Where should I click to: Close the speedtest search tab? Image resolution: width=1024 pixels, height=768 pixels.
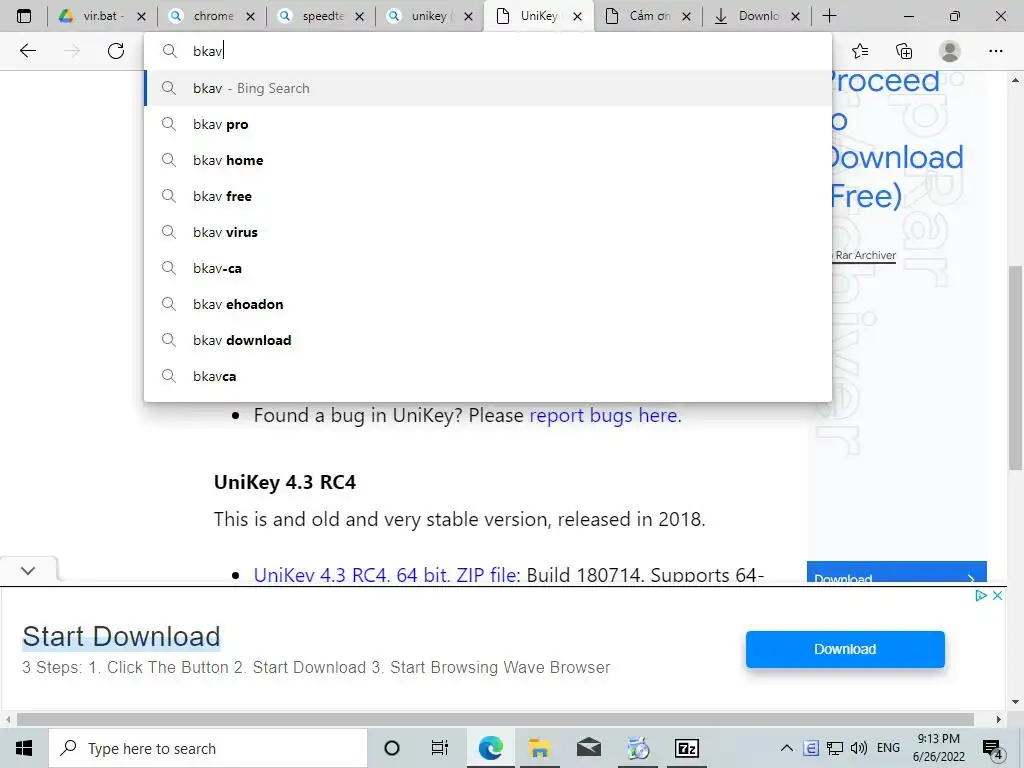pyautogui.click(x=359, y=17)
